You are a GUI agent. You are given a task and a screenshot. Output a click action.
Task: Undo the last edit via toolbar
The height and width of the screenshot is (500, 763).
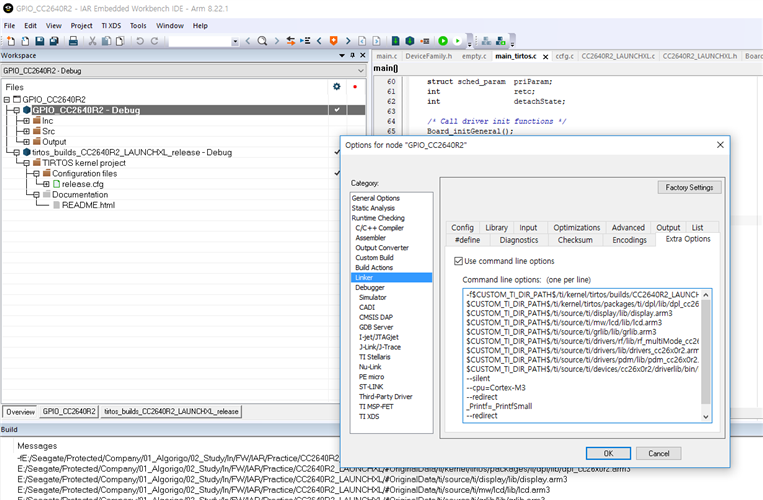[140, 41]
